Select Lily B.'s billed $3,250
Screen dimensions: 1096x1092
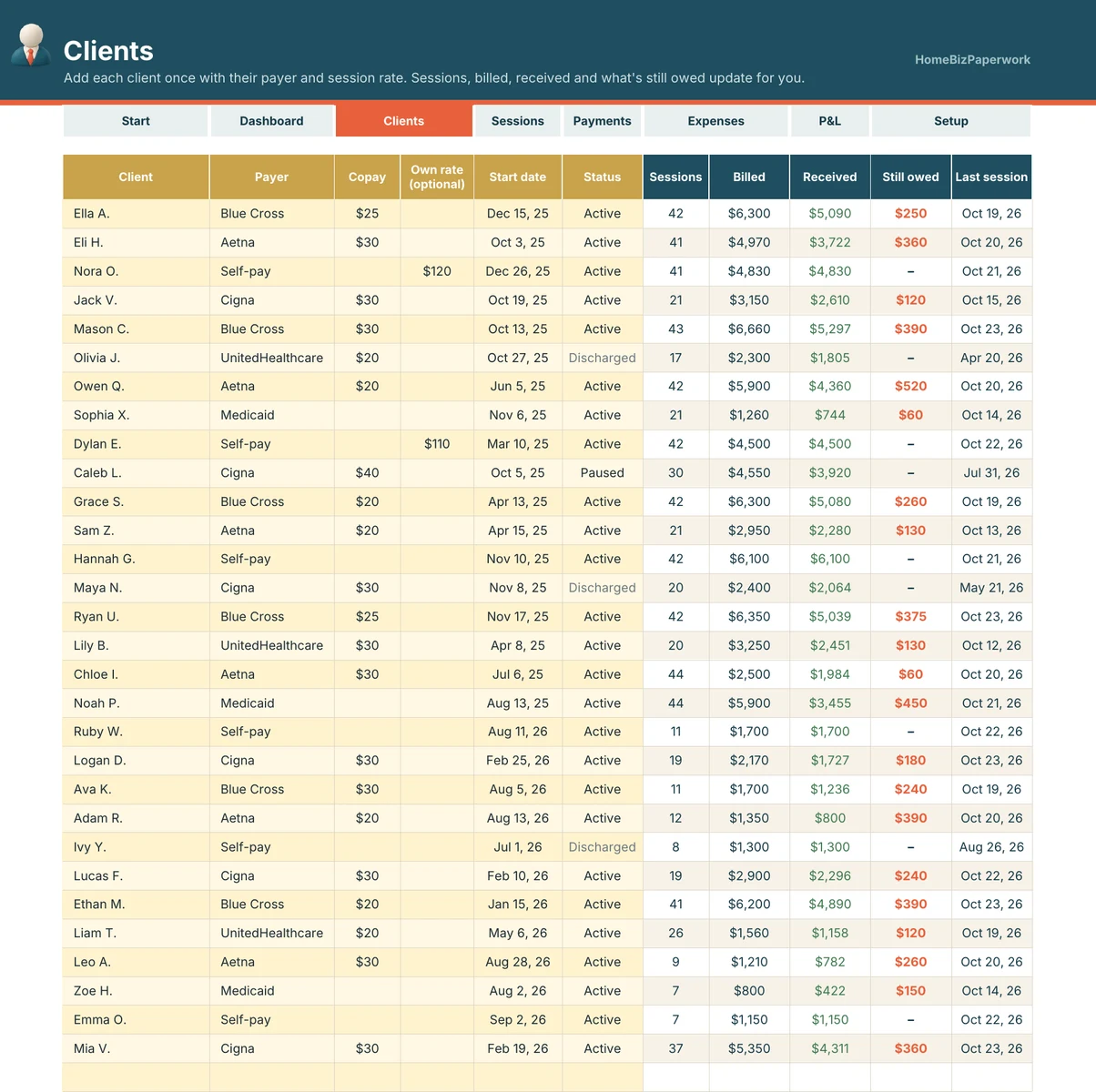pyautogui.click(x=749, y=645)
